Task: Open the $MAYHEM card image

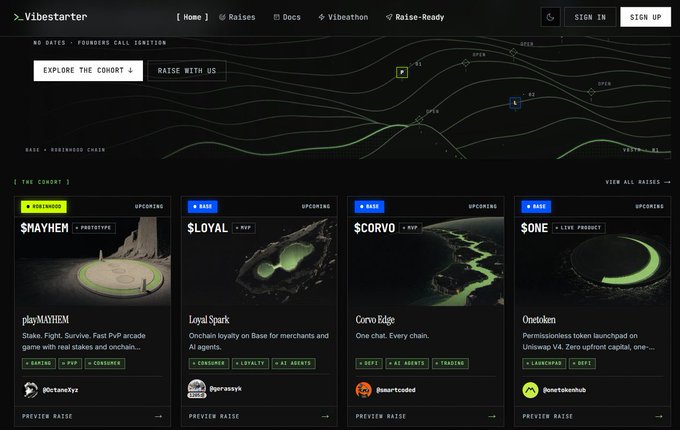Action: pos(93,261)
